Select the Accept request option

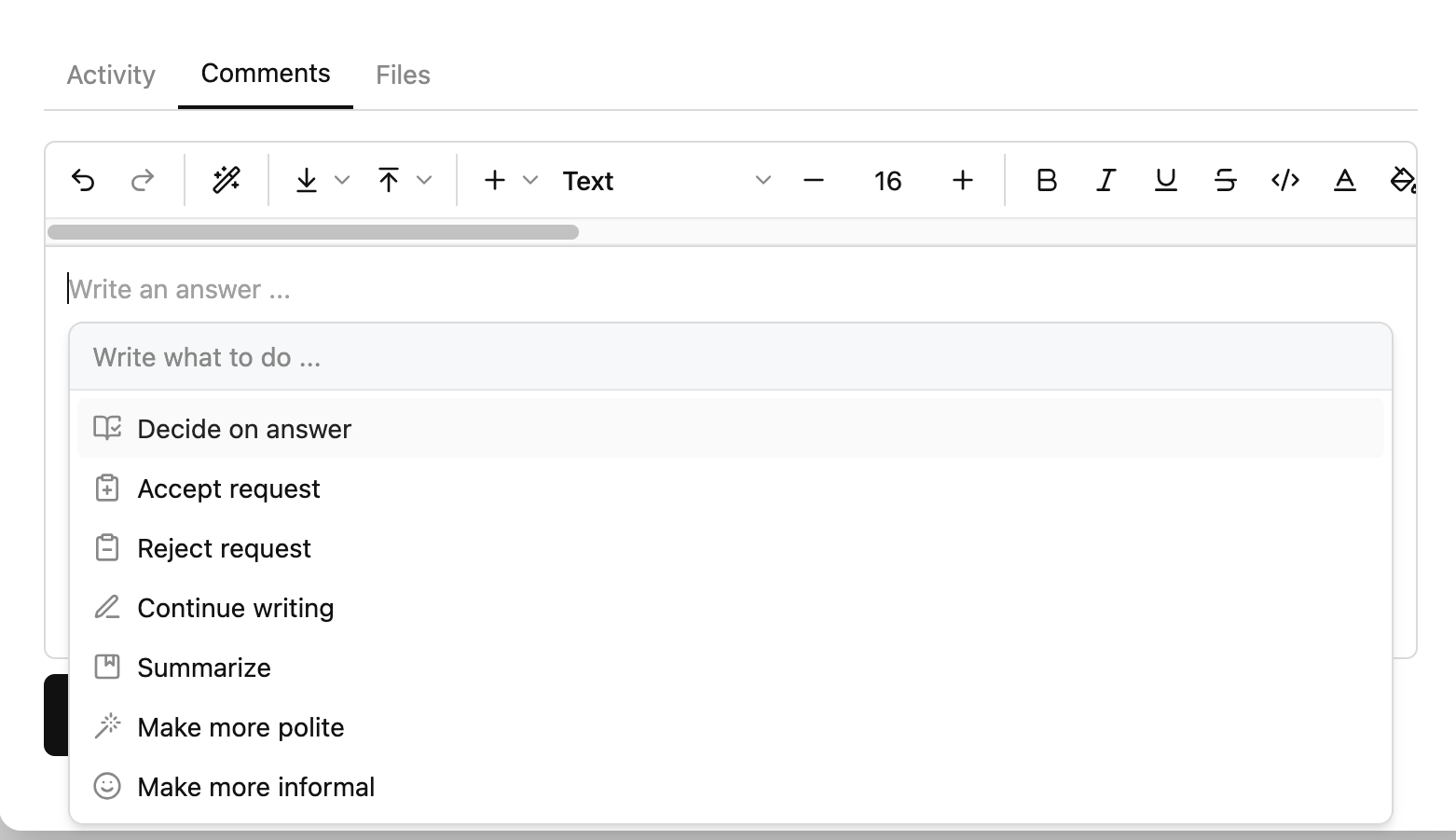[228, 489]
